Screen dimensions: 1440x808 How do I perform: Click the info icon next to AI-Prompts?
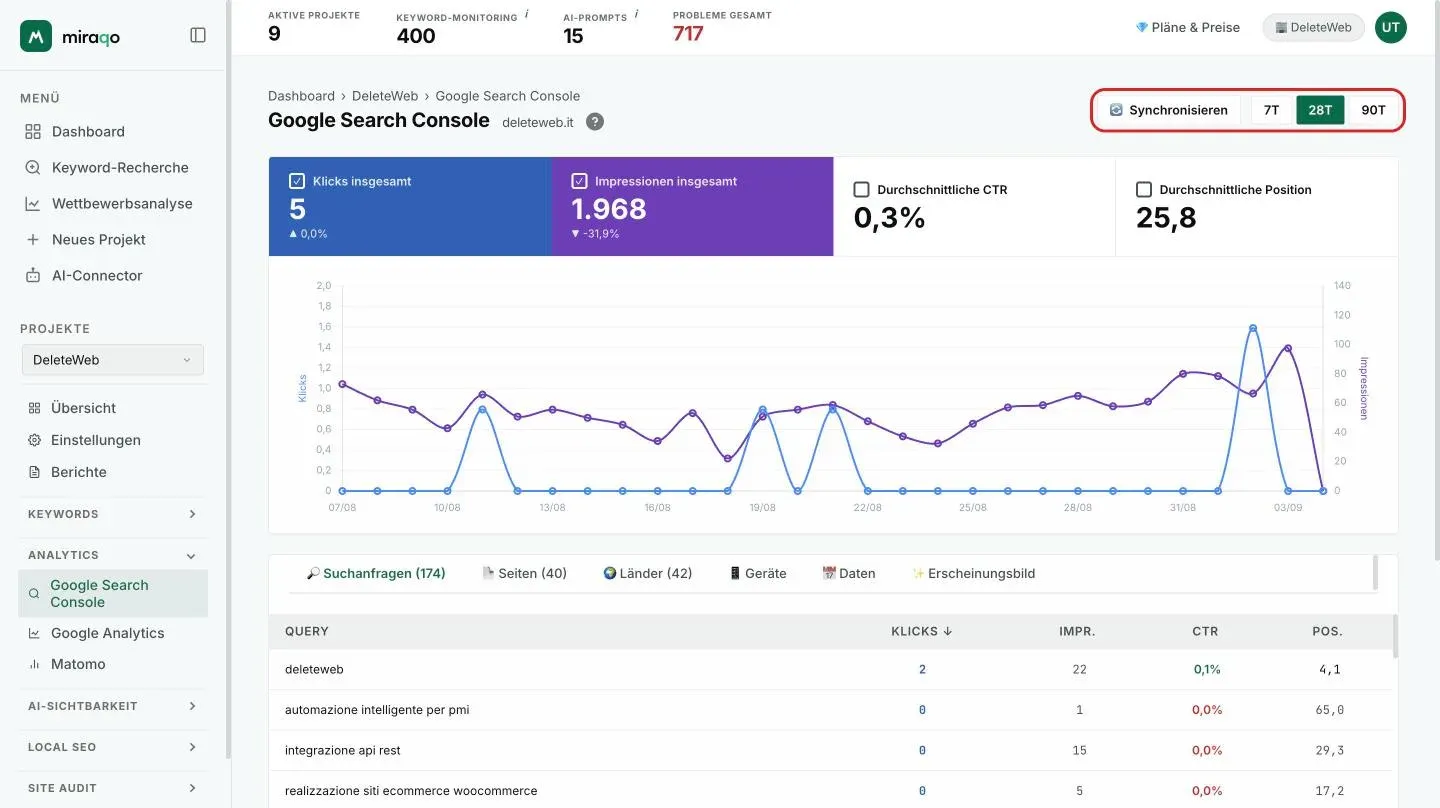coord(637,14)
